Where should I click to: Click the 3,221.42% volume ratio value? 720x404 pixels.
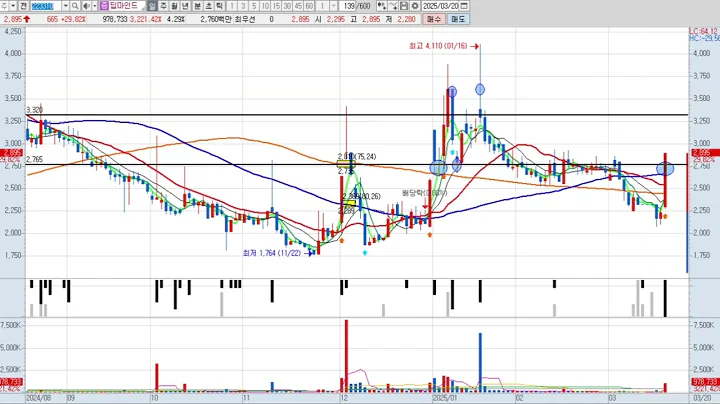(146, 19)
